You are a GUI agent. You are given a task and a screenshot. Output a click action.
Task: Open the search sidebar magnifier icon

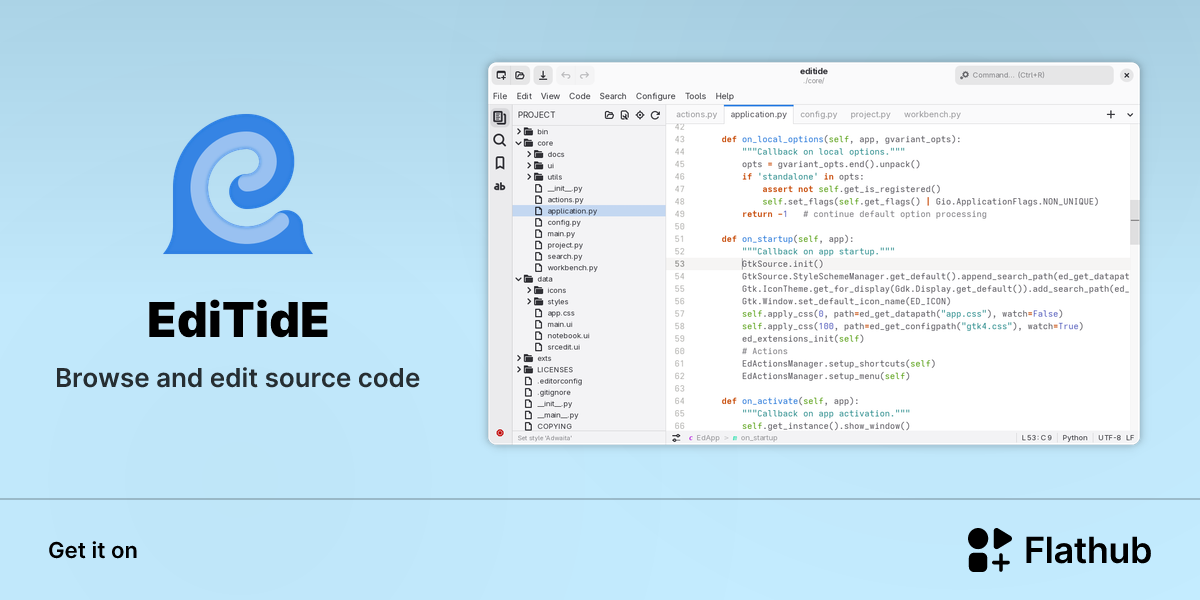500,140
